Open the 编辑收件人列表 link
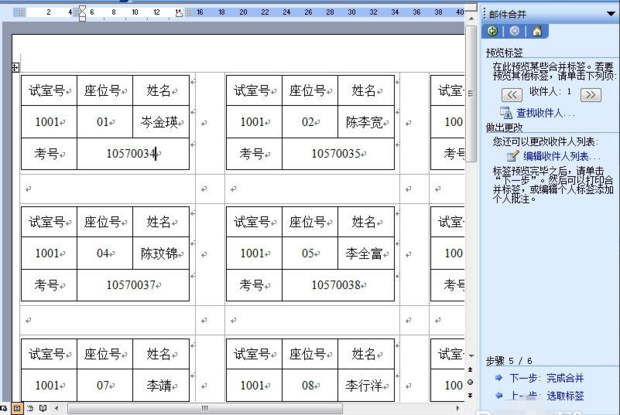This screenshot has width=620, height=415. (x=561, y=157)
